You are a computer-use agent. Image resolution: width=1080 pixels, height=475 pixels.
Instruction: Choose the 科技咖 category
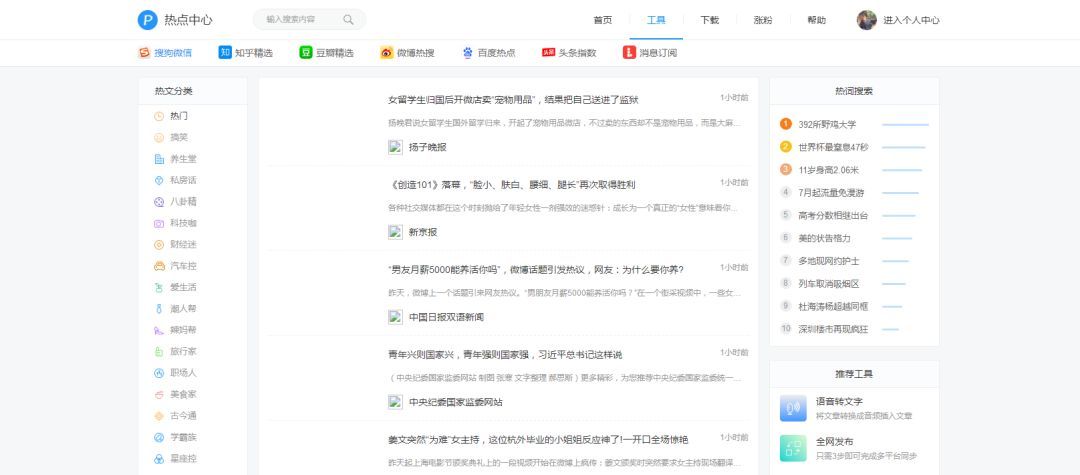(x=183, y=223)
